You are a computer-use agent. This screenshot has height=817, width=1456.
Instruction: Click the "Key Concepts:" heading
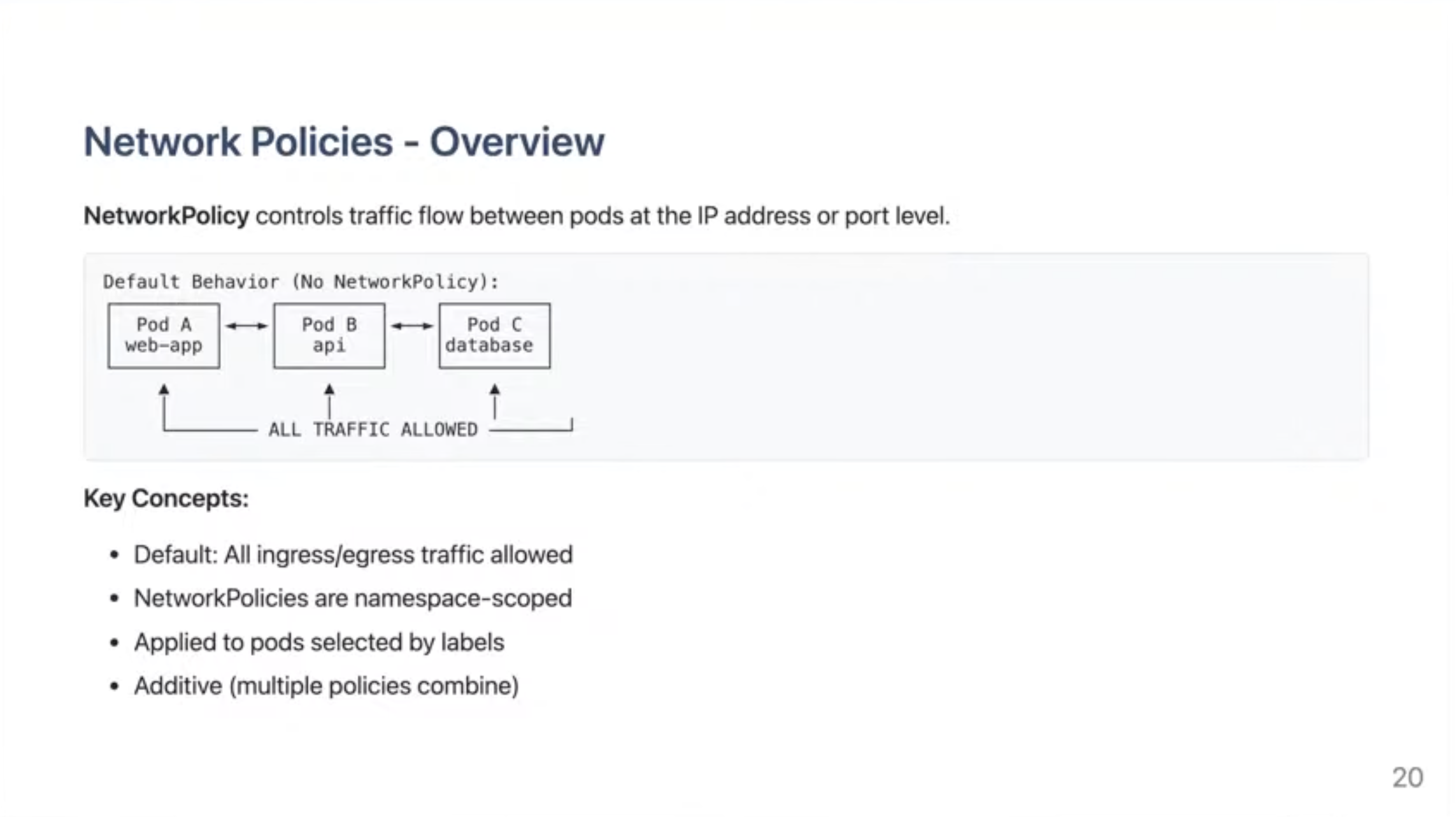click(x=166, y=498)
